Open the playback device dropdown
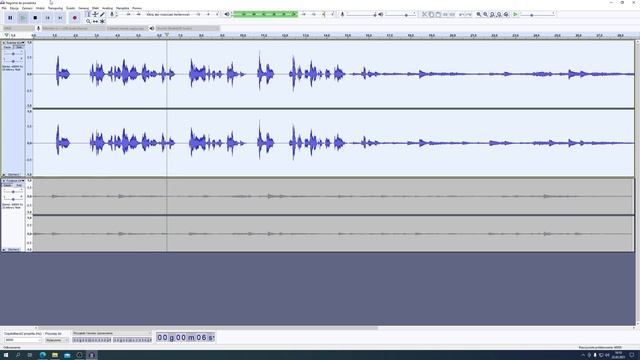Image resolution: width=640 pixels, height=360 pixels. 188,28
